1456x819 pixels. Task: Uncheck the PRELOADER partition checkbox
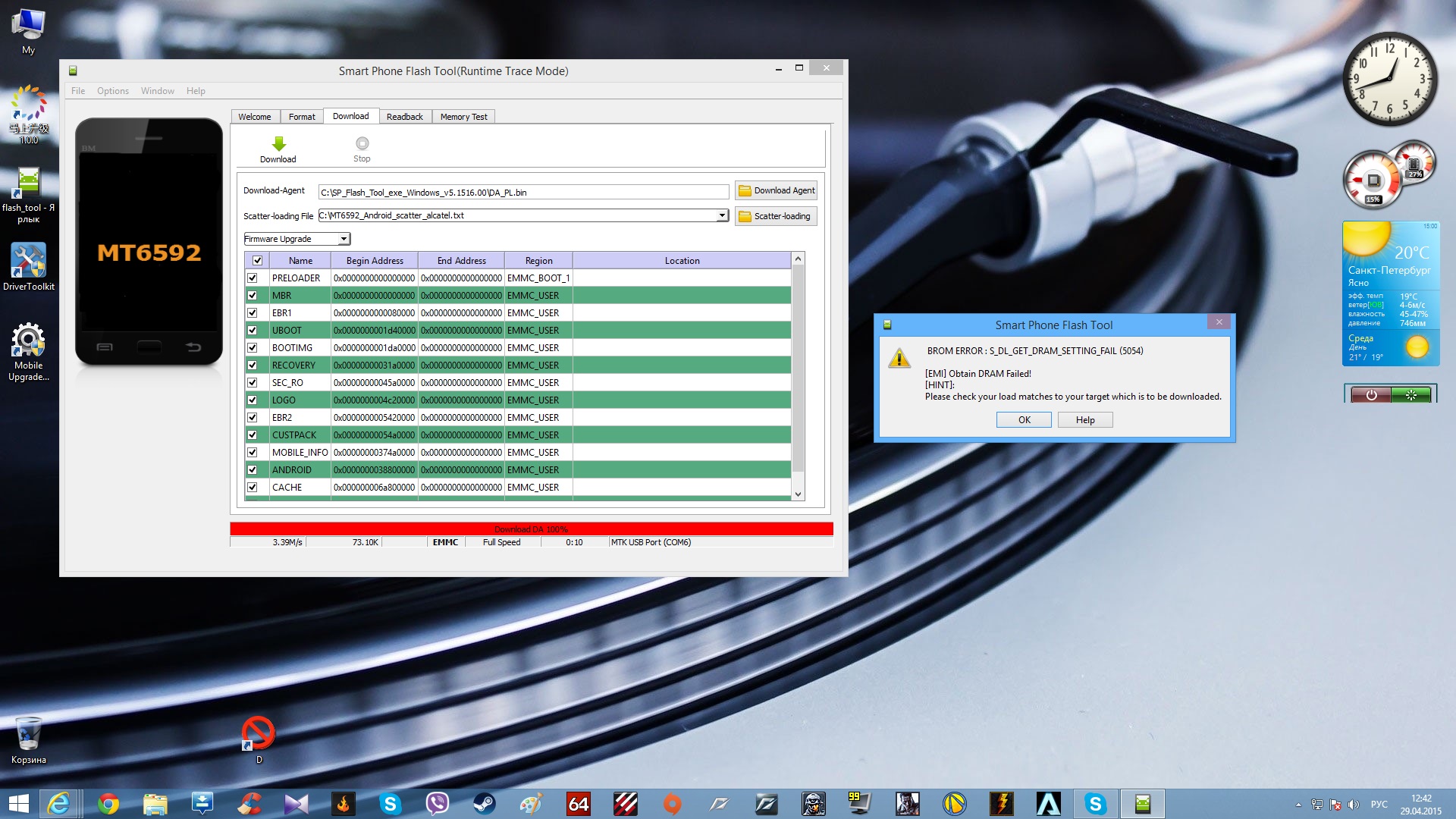[253, 278]
